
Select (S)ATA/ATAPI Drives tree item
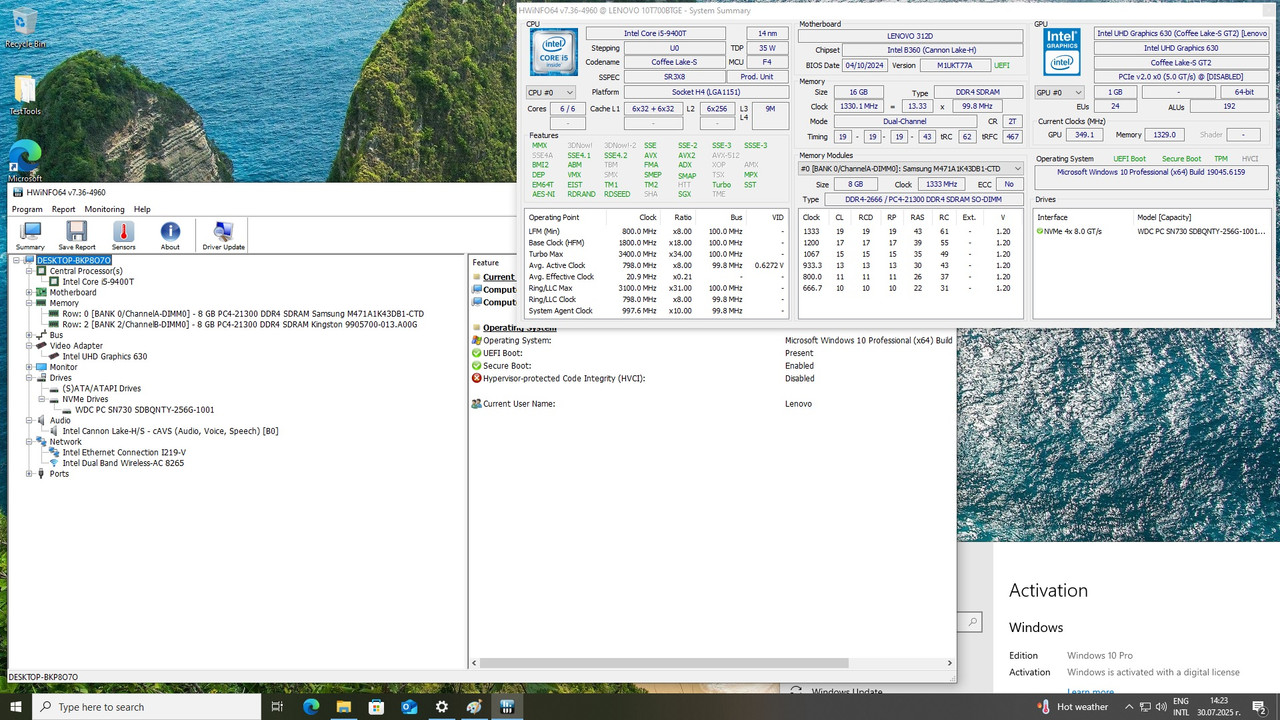101,388
